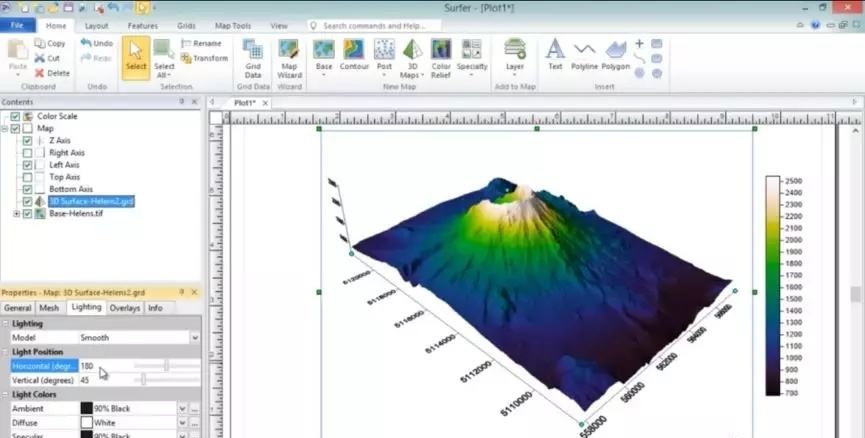
Task: Click the Horizontal degrees slider
Action: click(x=167, y=366)
